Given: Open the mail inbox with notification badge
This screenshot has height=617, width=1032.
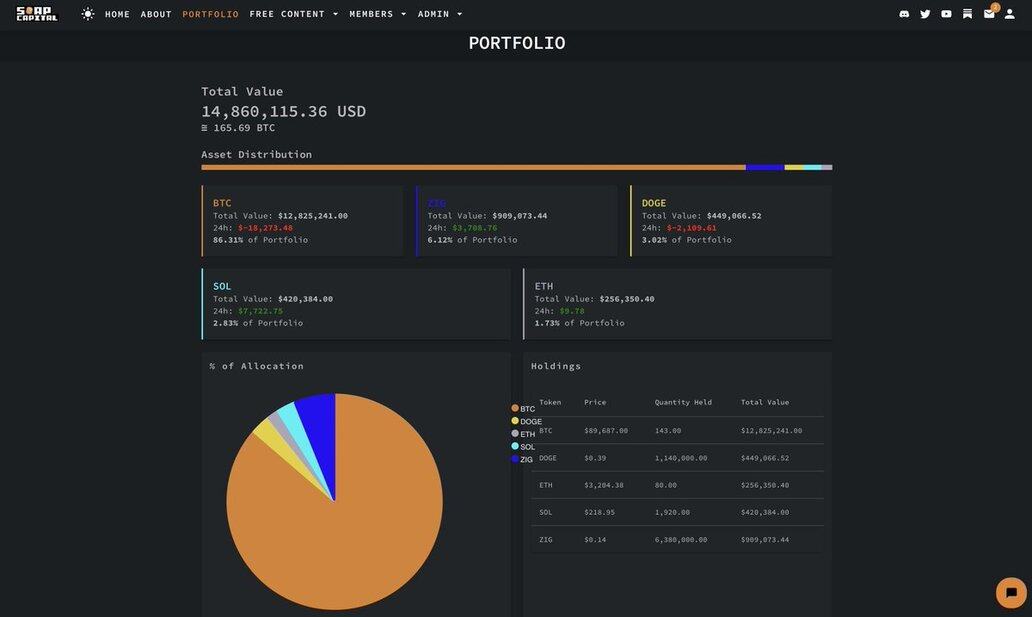Looking at the screenshot, I should [989, 14].
